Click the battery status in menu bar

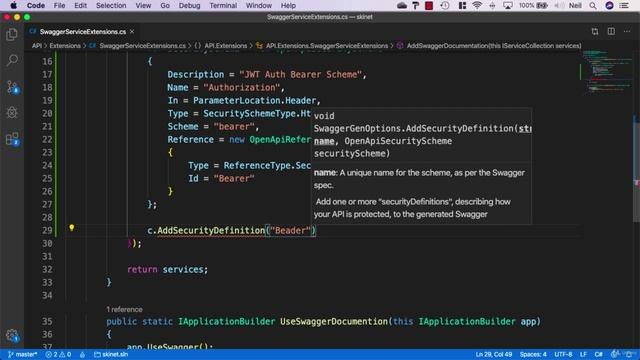click(533, 5)
